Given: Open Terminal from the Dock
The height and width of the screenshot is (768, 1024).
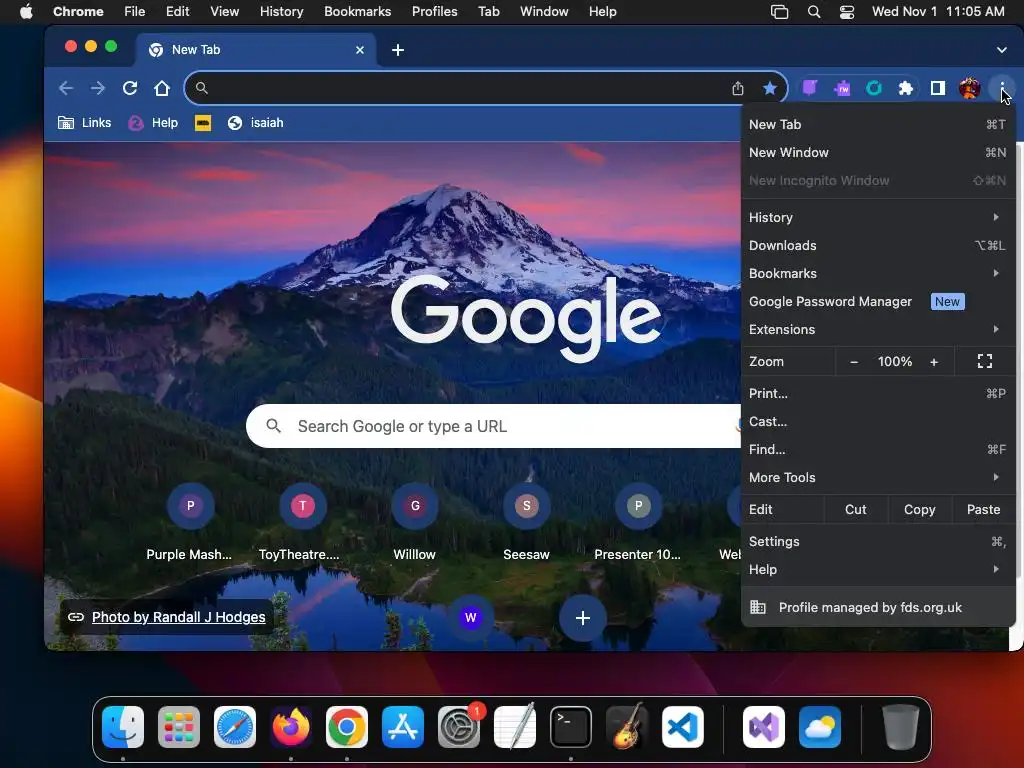Looking at the screenshot, I should [571, 727].
